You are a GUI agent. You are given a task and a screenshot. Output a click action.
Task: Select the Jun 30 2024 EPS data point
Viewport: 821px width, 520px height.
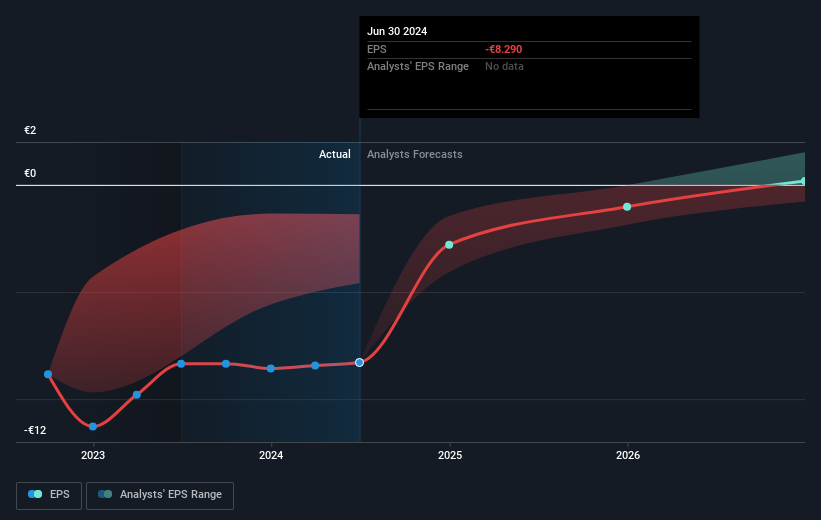tap(359, 362)
